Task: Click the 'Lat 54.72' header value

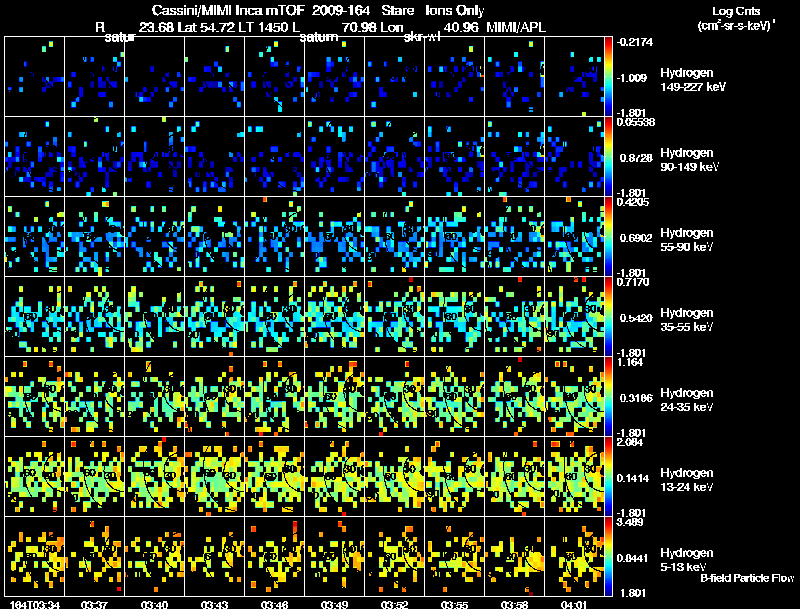Action: (206, 27)
